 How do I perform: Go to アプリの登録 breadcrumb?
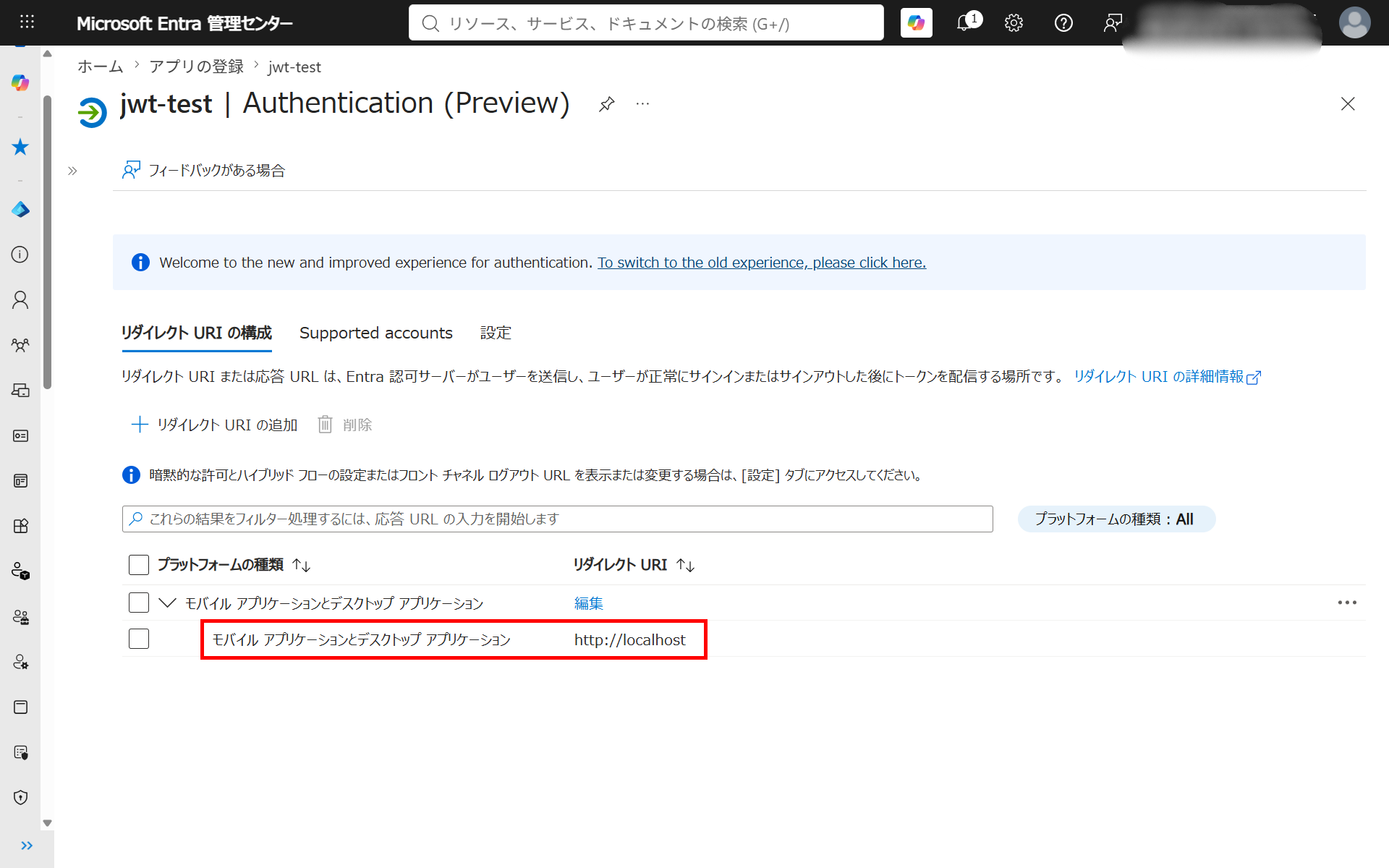pyautogui.click(x=197, y=67)
